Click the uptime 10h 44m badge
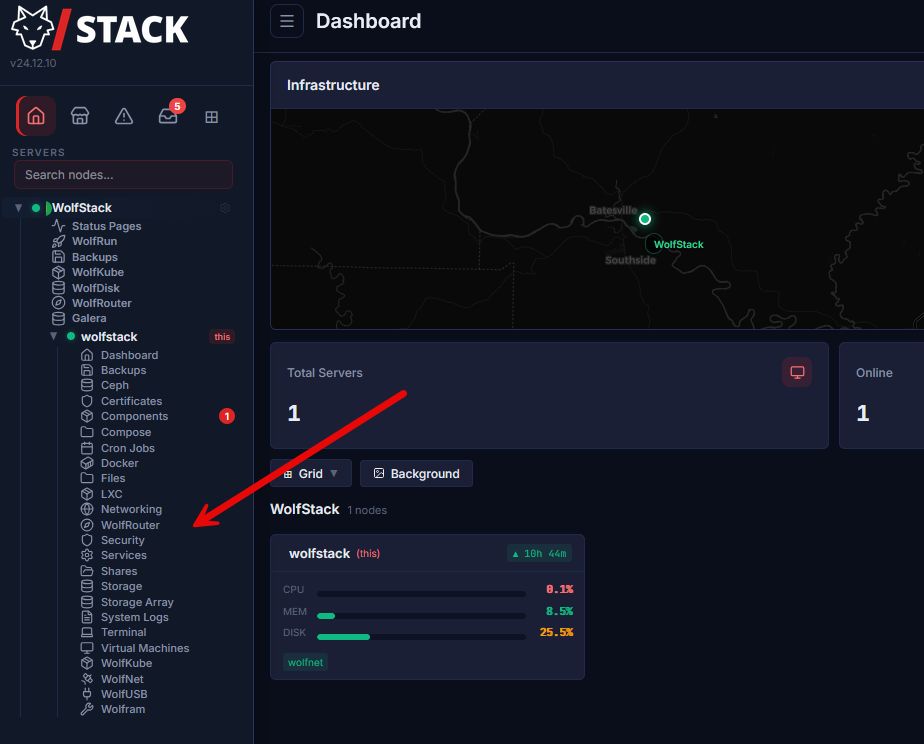The height and width of the screenshot is (744, 924). (x=539, y=554)
